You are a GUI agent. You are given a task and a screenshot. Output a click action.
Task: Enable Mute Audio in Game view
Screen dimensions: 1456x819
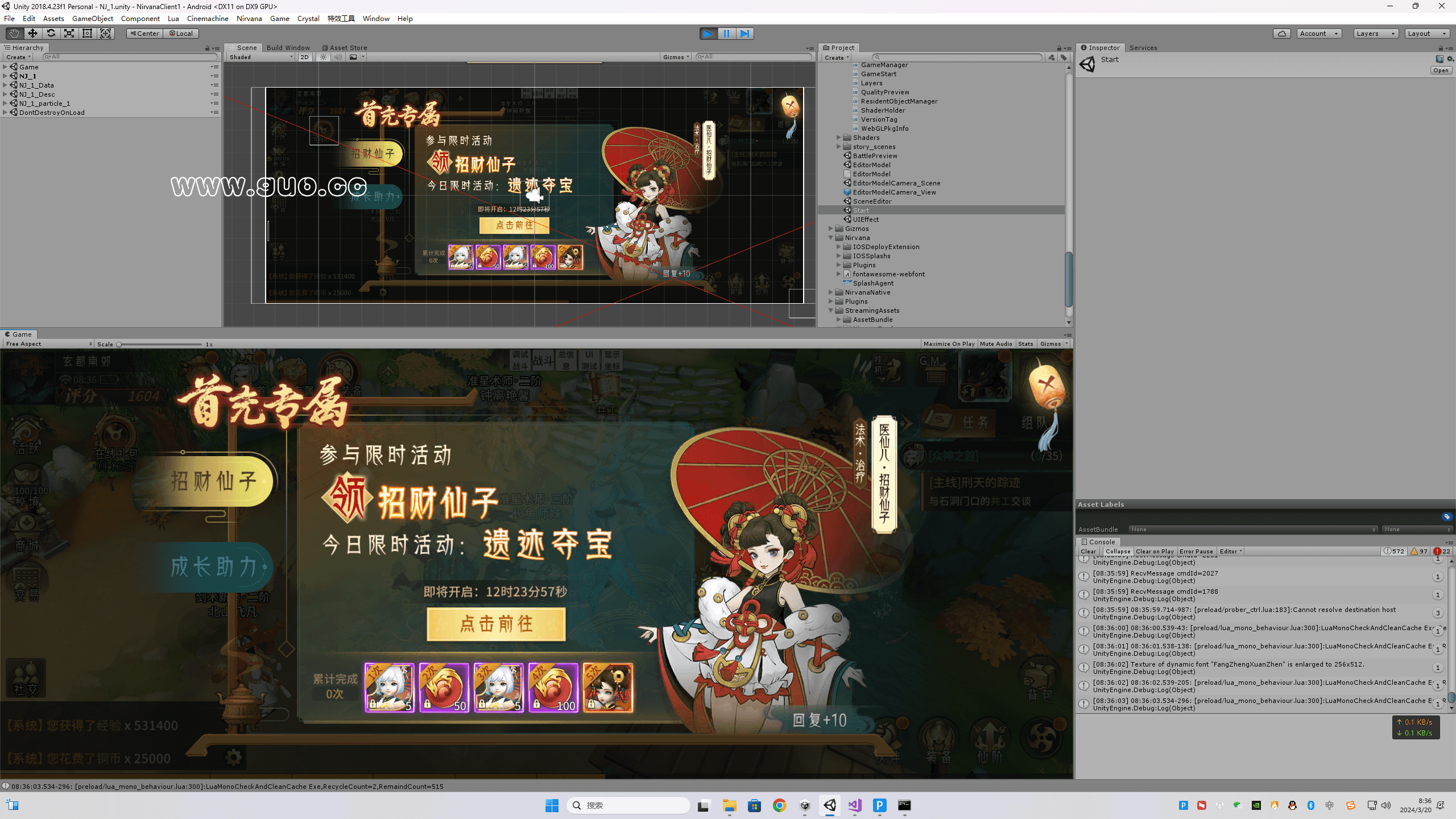pos(996,344)
